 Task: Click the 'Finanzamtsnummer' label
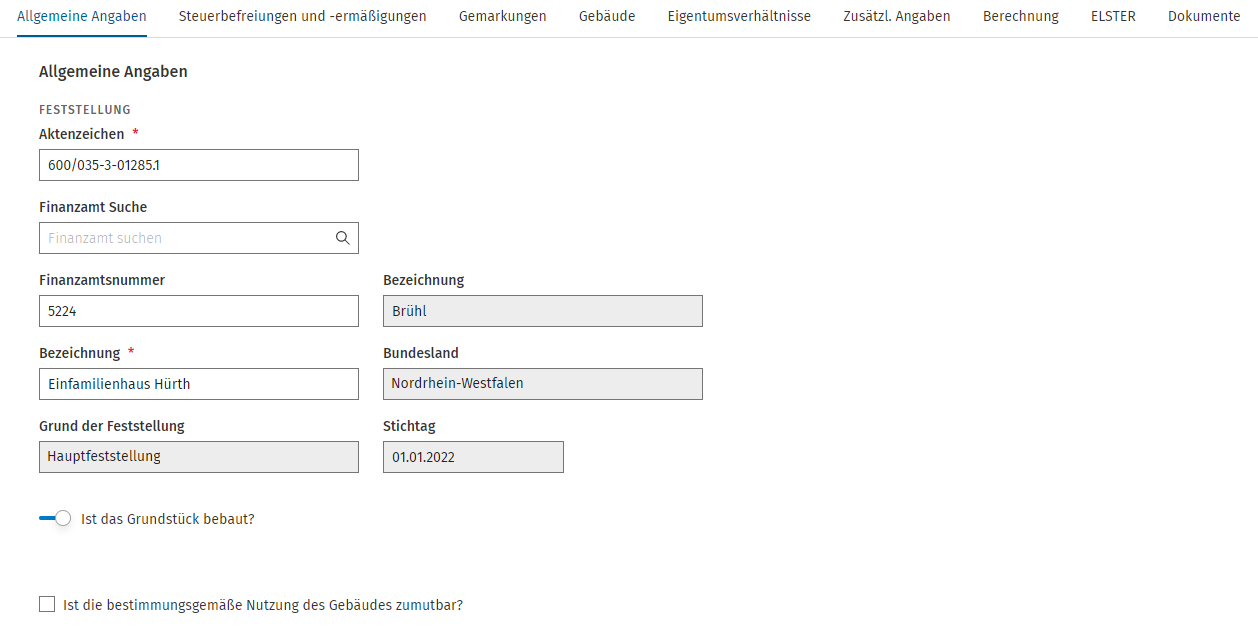[x=102, y=280]
